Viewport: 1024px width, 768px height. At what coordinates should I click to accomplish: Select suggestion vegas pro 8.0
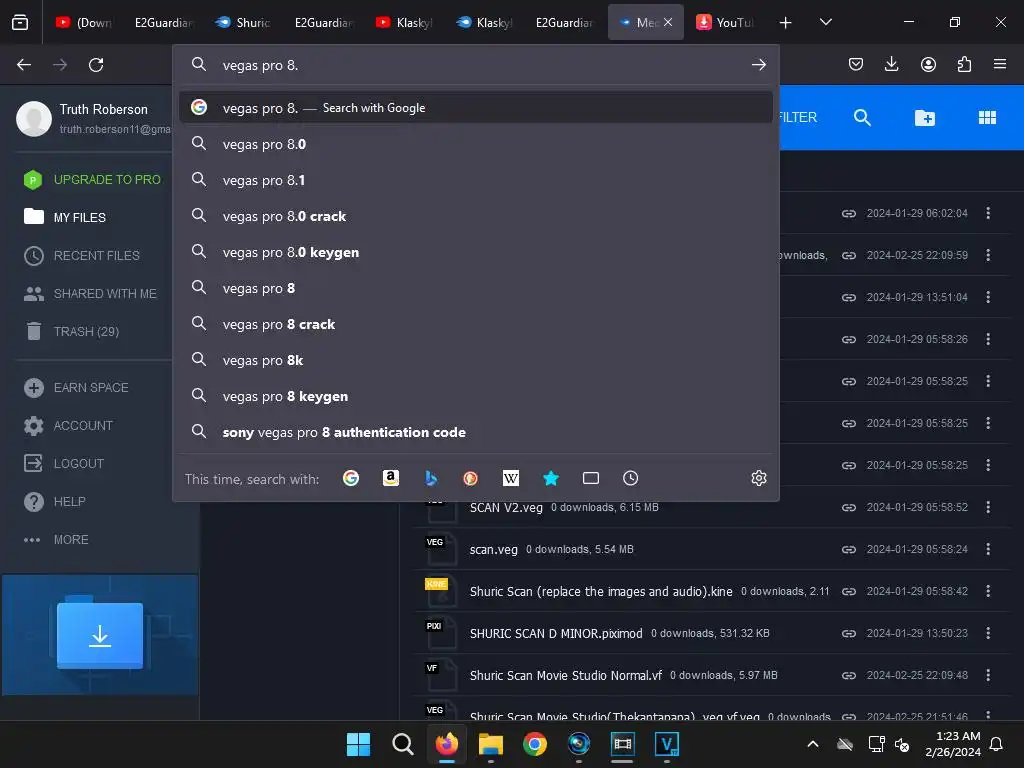coord(475,144)
